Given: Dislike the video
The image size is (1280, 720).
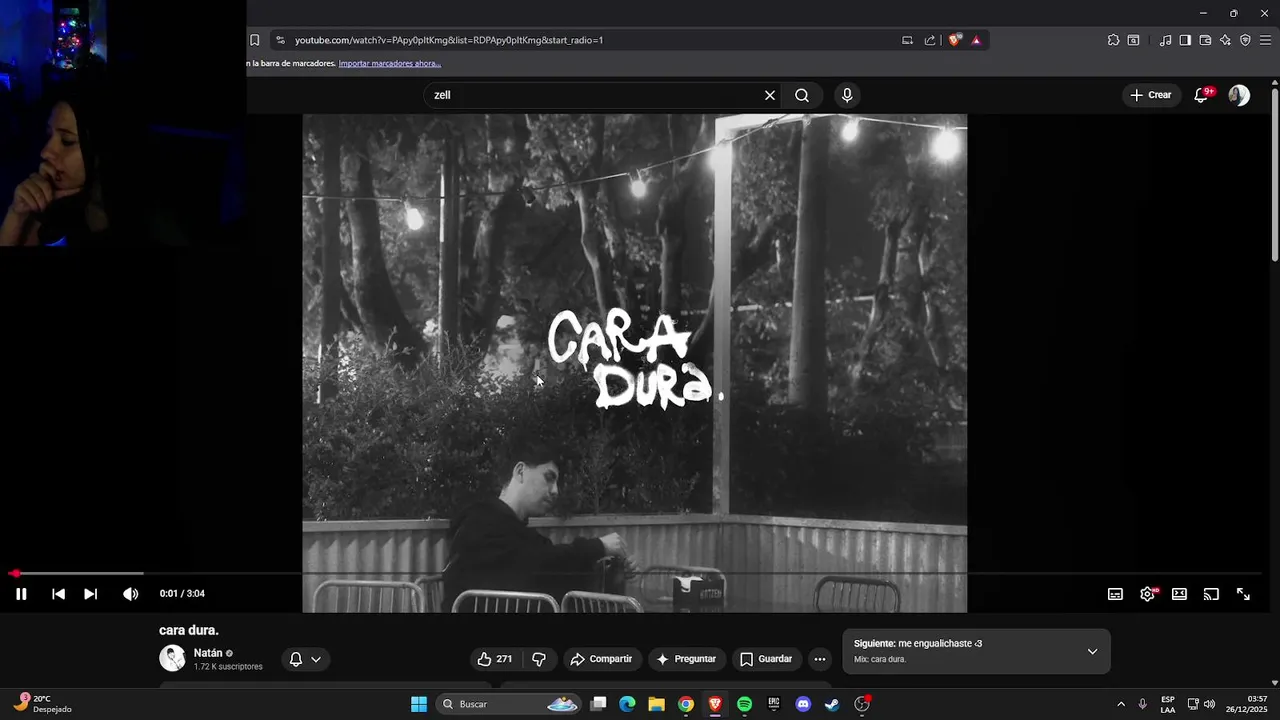Looking at the screenshot, I should [539, 659].
